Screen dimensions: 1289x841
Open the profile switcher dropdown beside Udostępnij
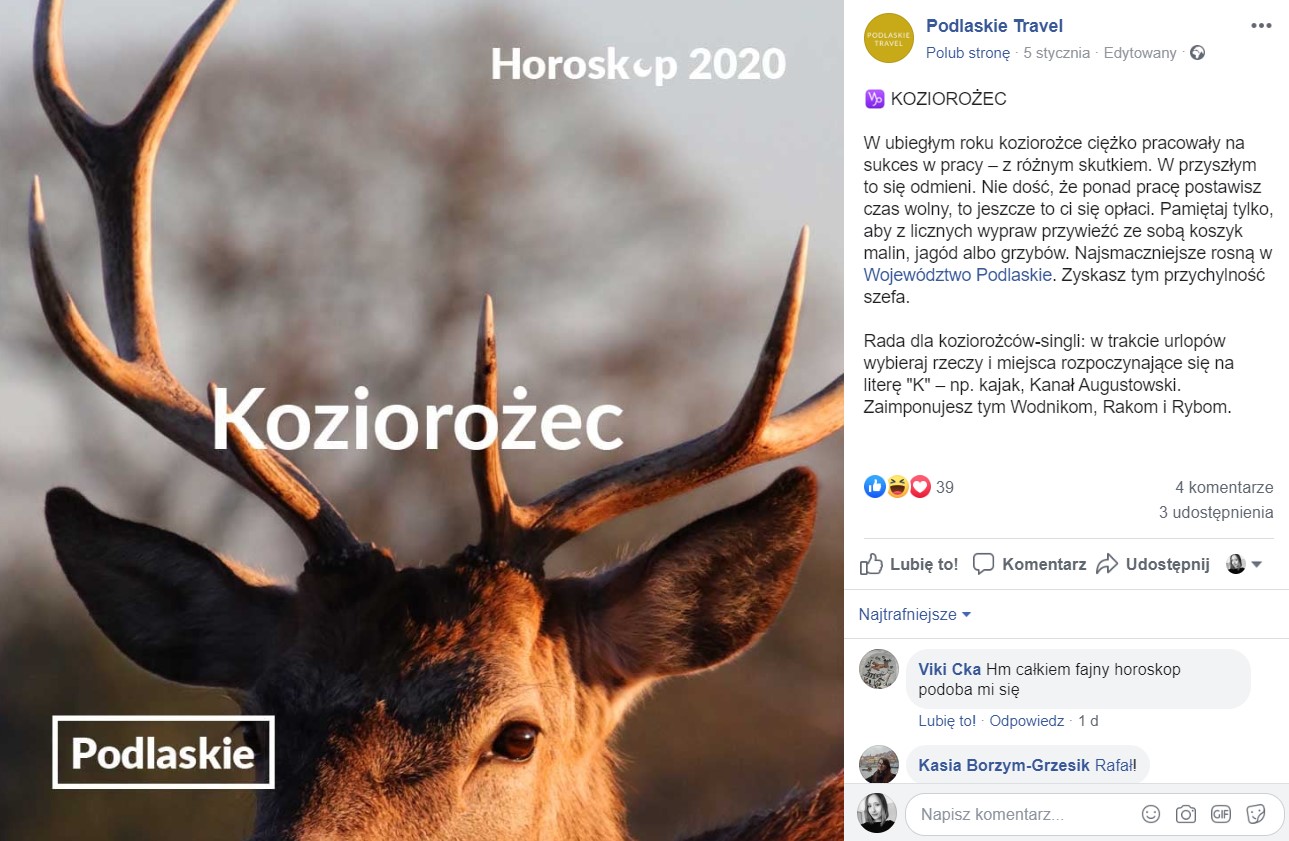tap(1244, 564)
